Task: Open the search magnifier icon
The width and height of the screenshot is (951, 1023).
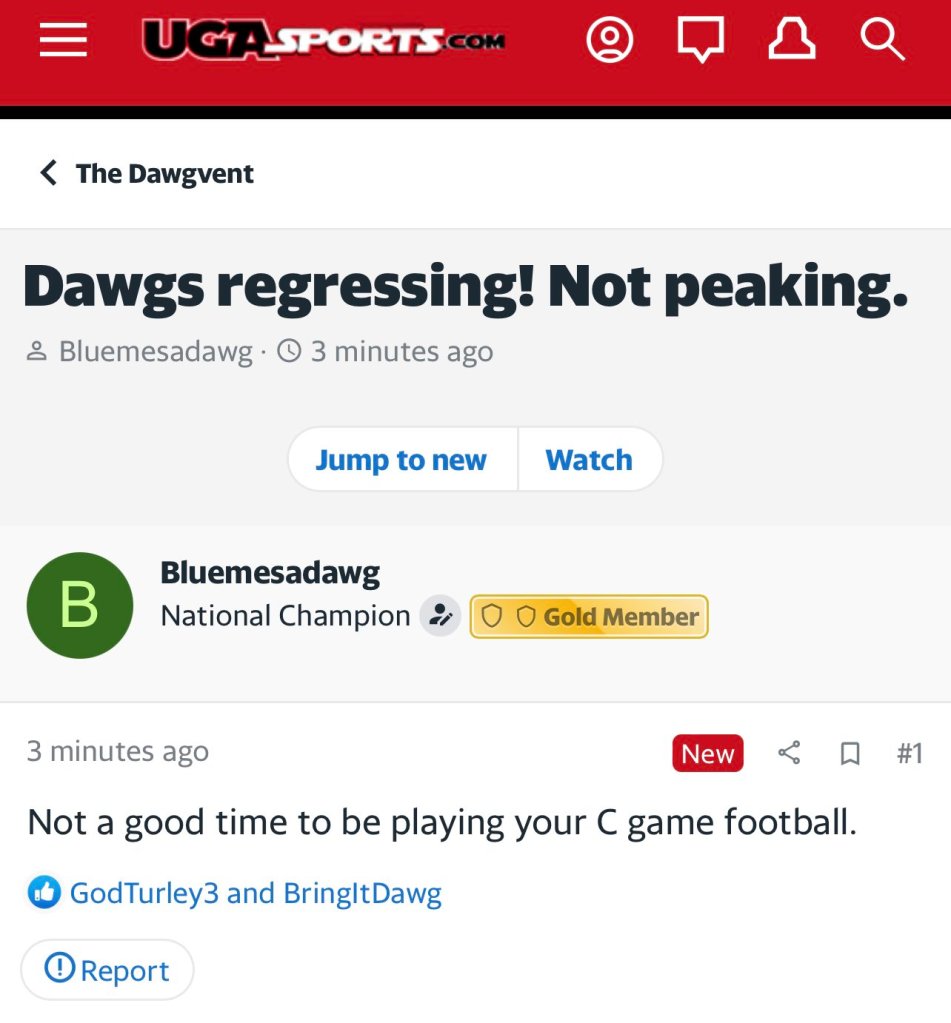Action: coord(882,41)
